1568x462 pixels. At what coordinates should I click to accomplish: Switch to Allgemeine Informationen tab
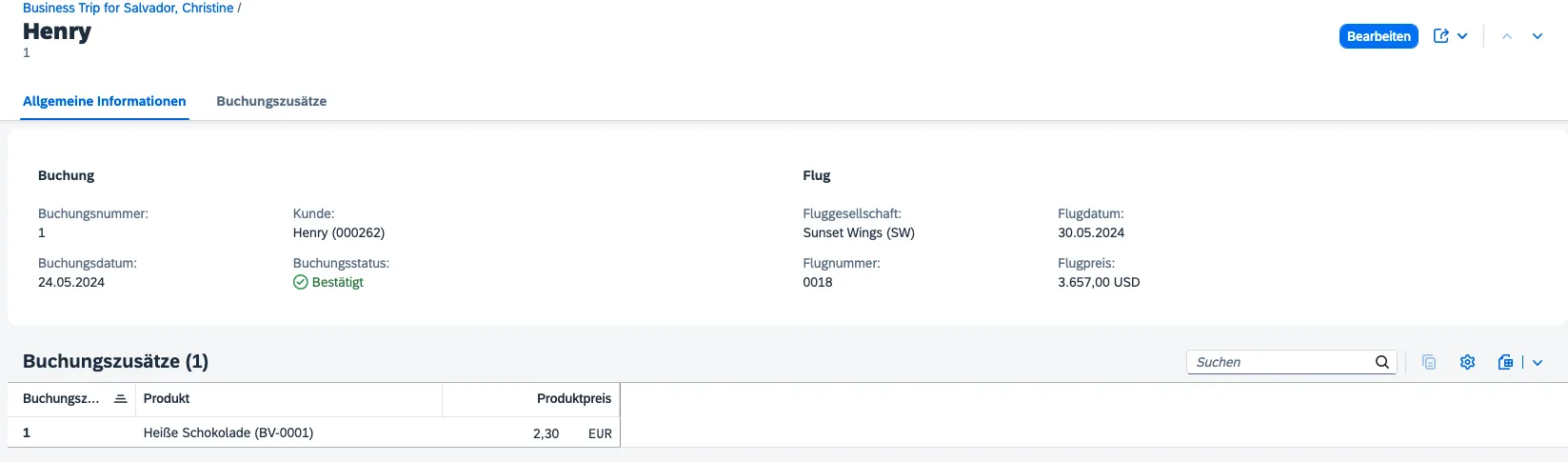click(x=105, y=101)
